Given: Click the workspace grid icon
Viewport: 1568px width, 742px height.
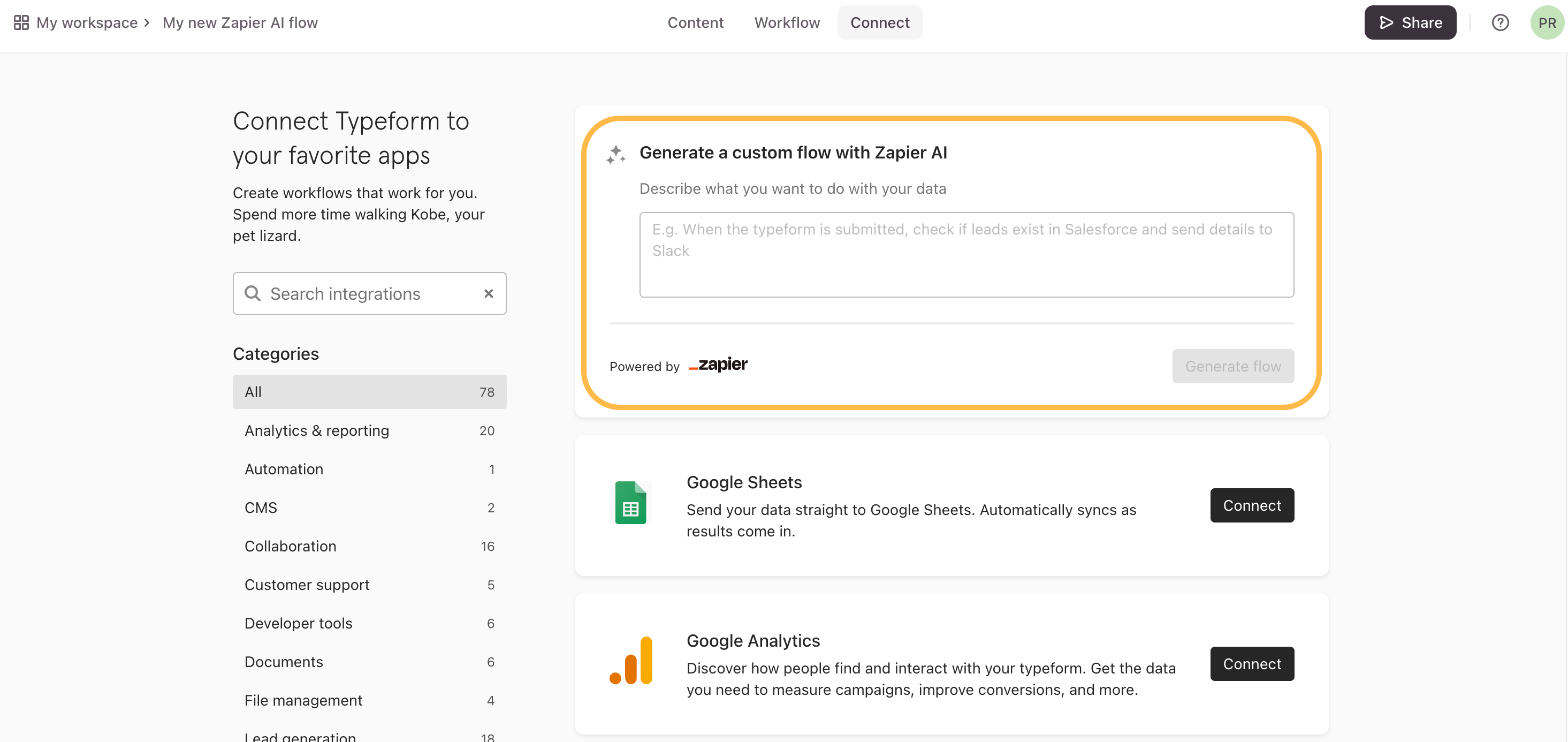Looking at the screenshot, I should click(x=21, y=22).
